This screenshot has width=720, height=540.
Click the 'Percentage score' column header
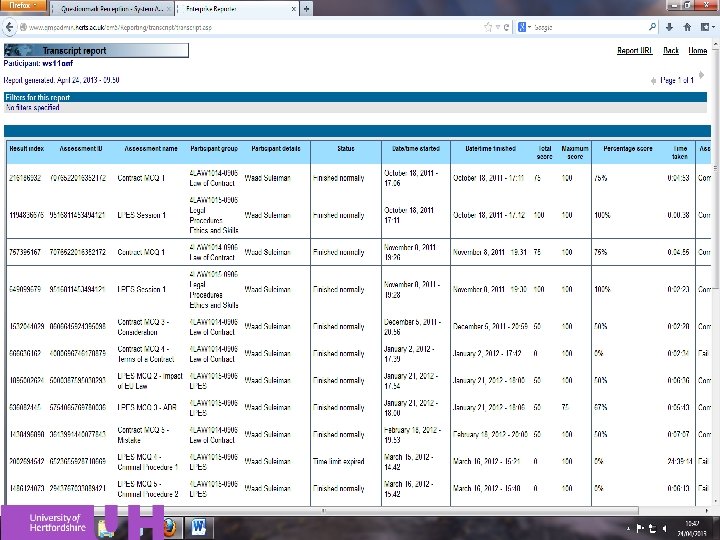(x=627, y=149)
